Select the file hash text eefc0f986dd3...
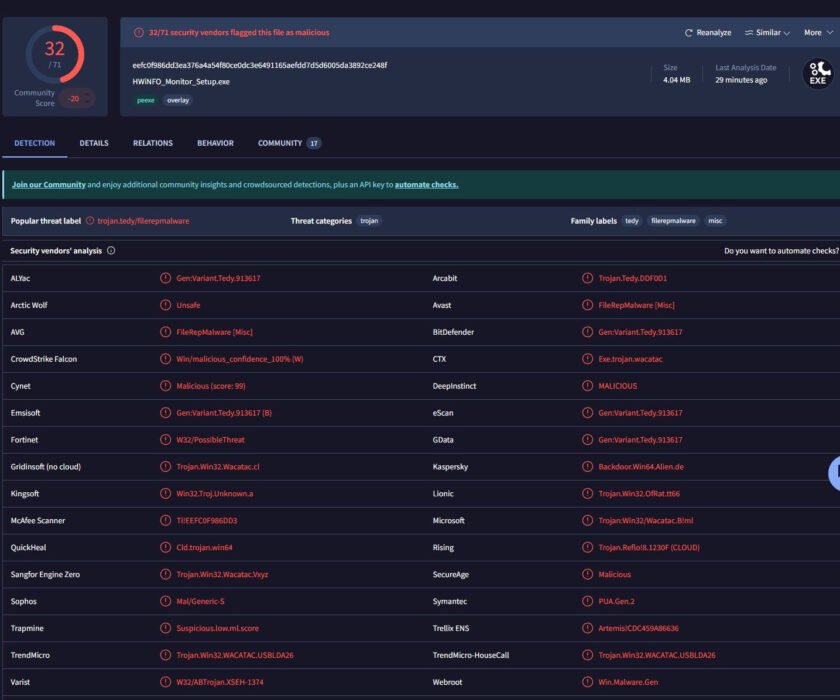The width and height of the screenshot is (840, 700). tap(260, 65)
